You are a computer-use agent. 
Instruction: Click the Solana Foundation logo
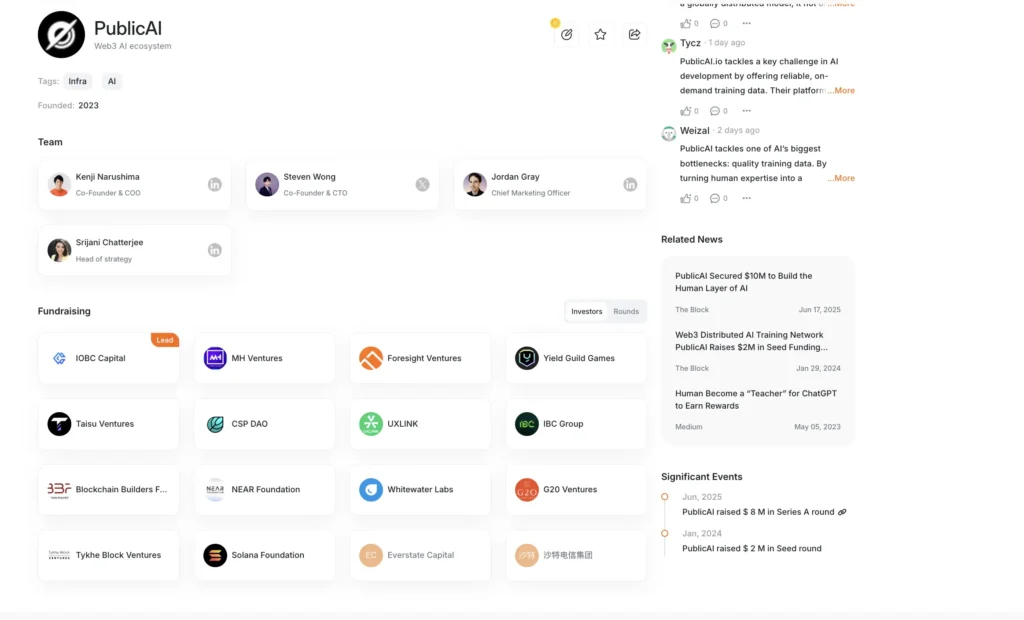(x=215, y=555)
